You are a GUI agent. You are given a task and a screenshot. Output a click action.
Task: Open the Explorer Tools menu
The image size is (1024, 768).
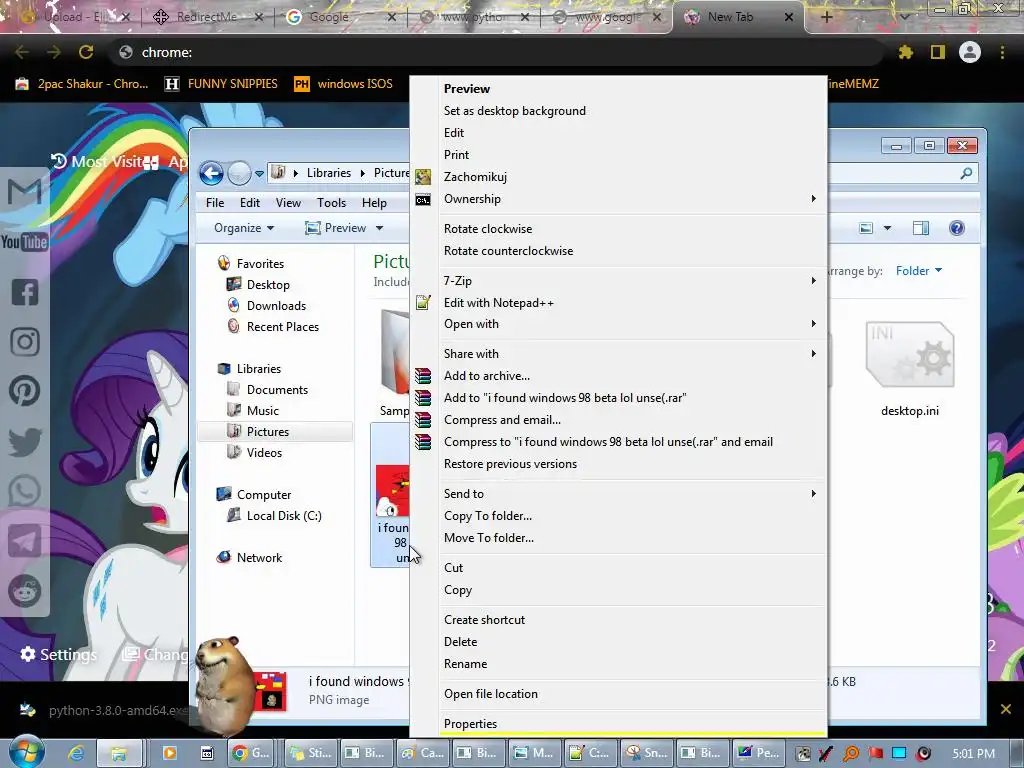click(x=331, y=203)
